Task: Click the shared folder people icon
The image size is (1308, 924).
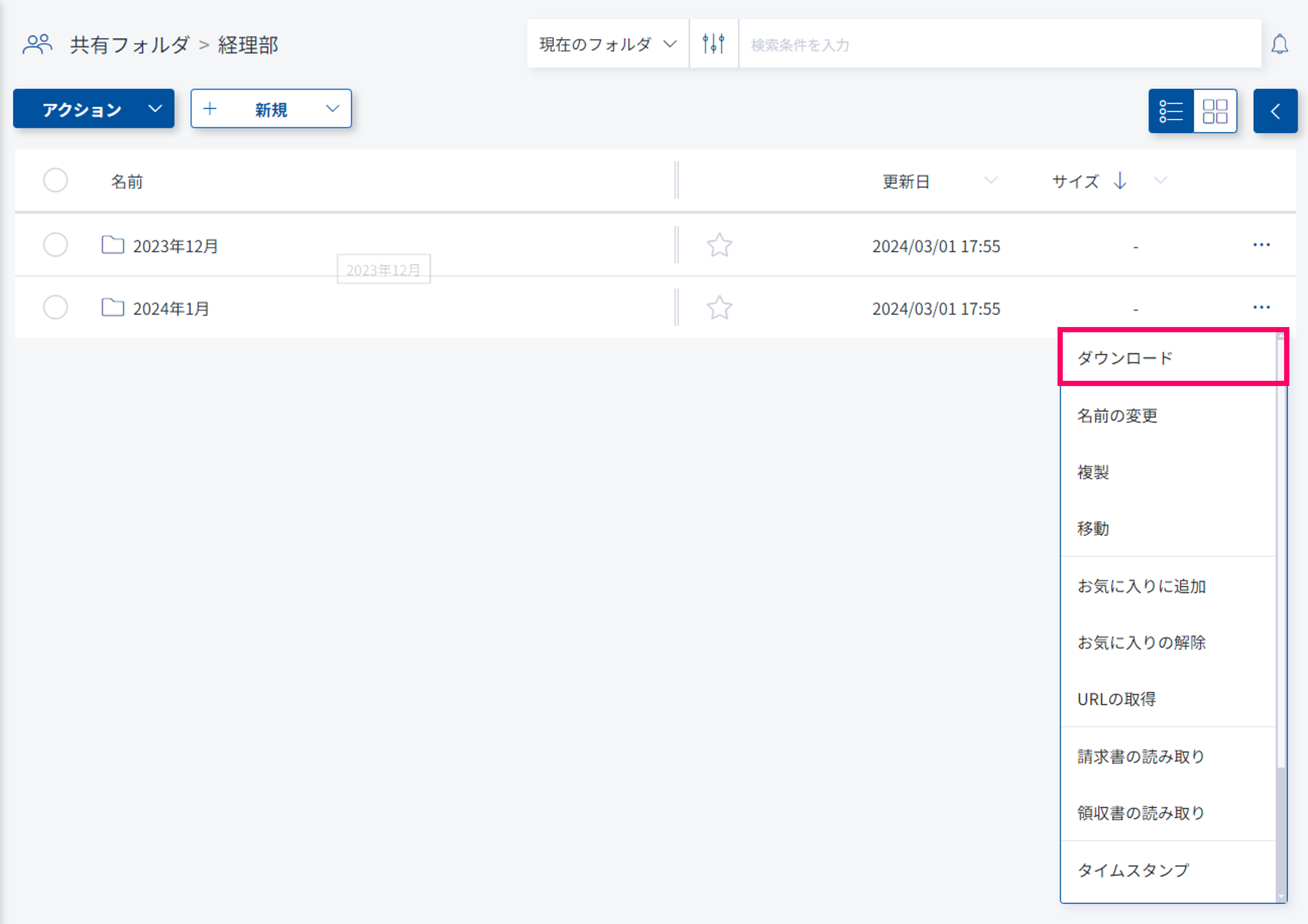Action: click(x=38, y=44)
